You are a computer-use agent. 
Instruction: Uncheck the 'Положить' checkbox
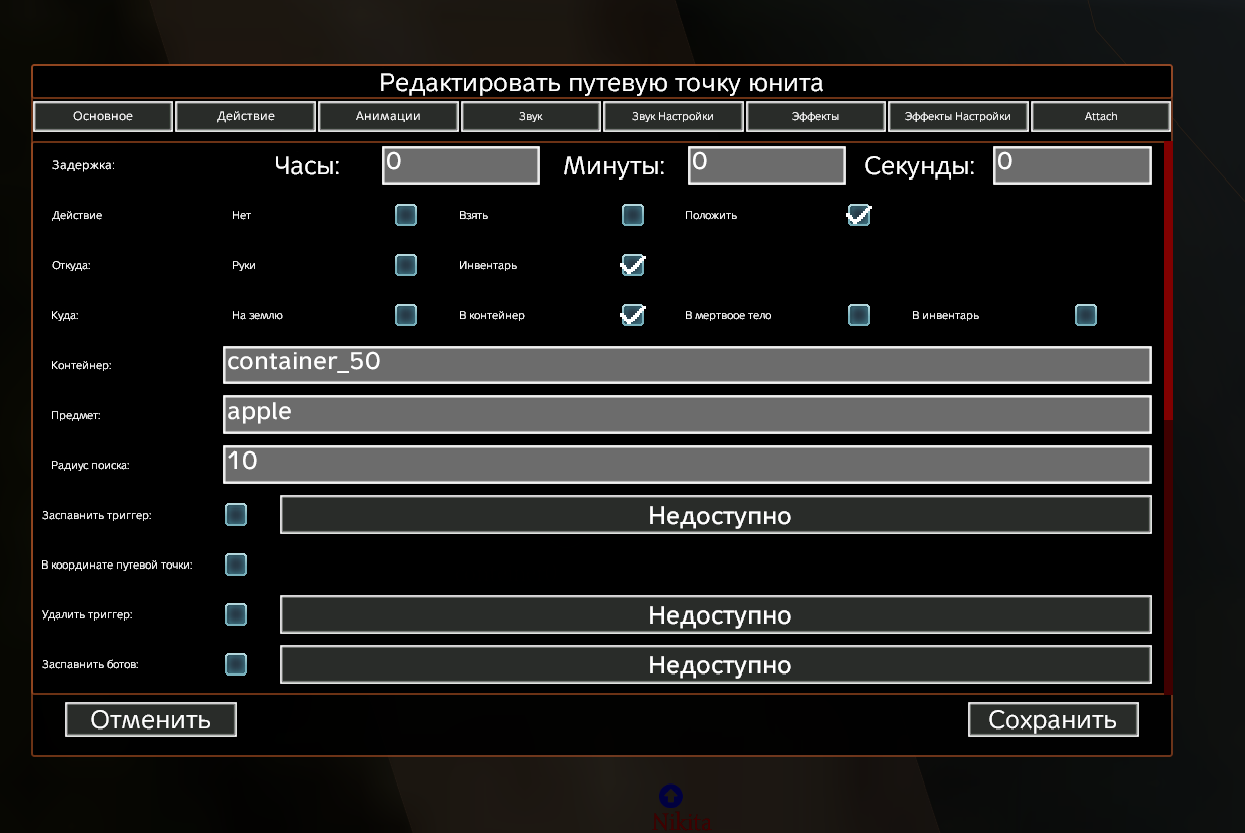tap(858, 215)
